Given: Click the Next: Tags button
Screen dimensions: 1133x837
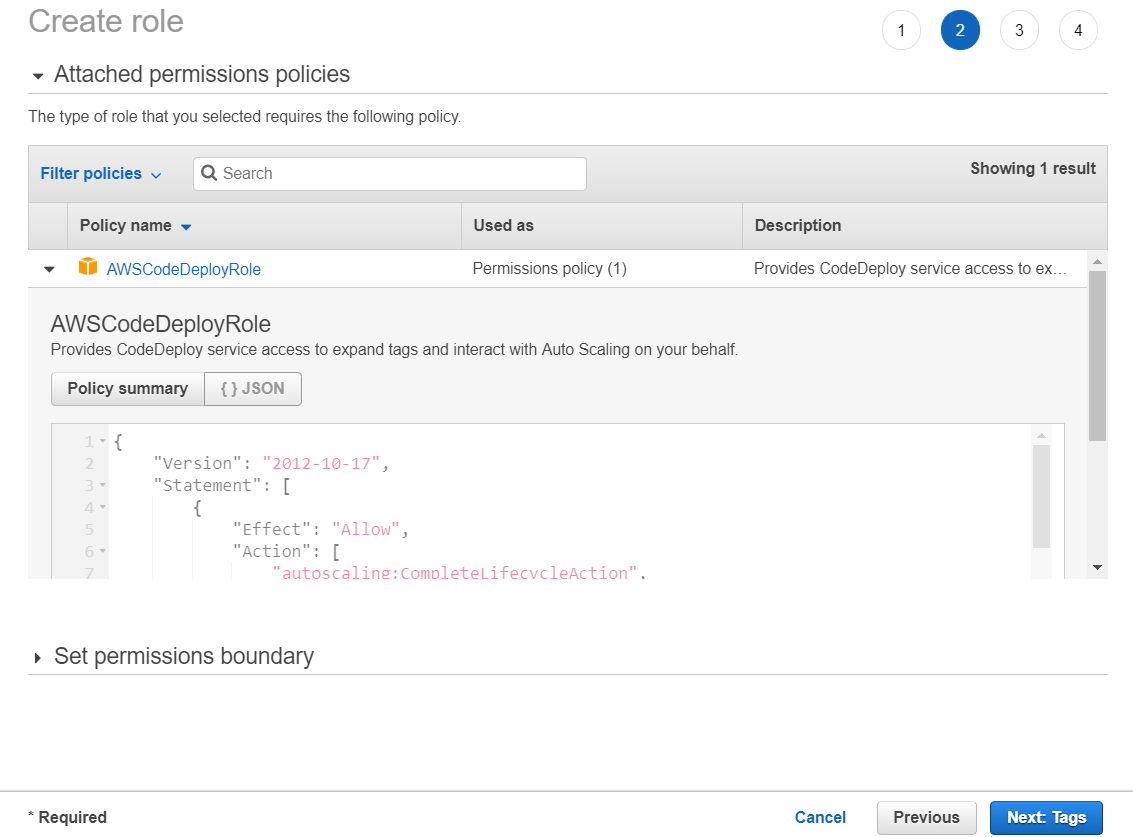Looking at the screenshot, I should (1046, 817).
